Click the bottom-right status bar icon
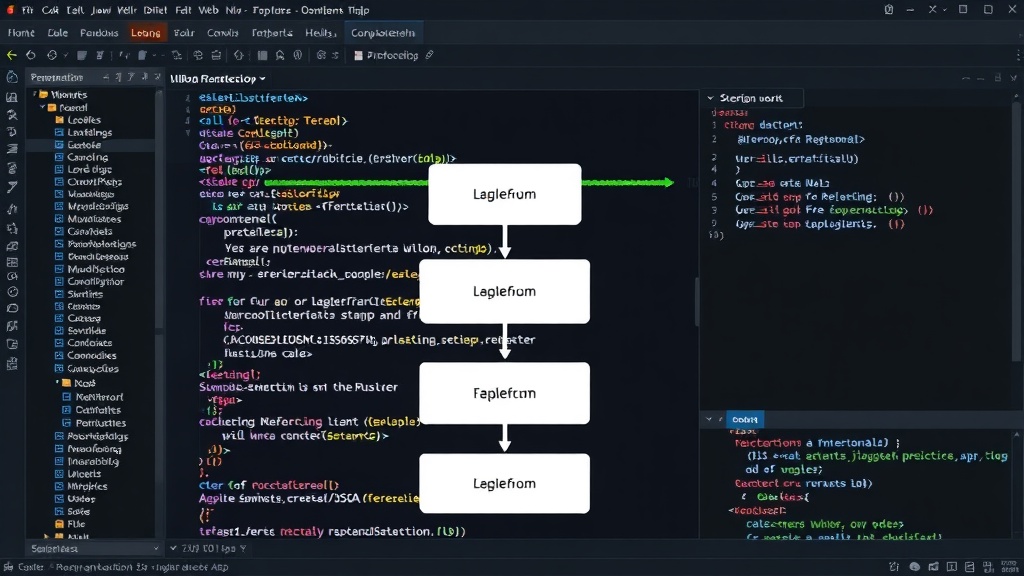The image size is (1024, 576). tap(1012, 567)
